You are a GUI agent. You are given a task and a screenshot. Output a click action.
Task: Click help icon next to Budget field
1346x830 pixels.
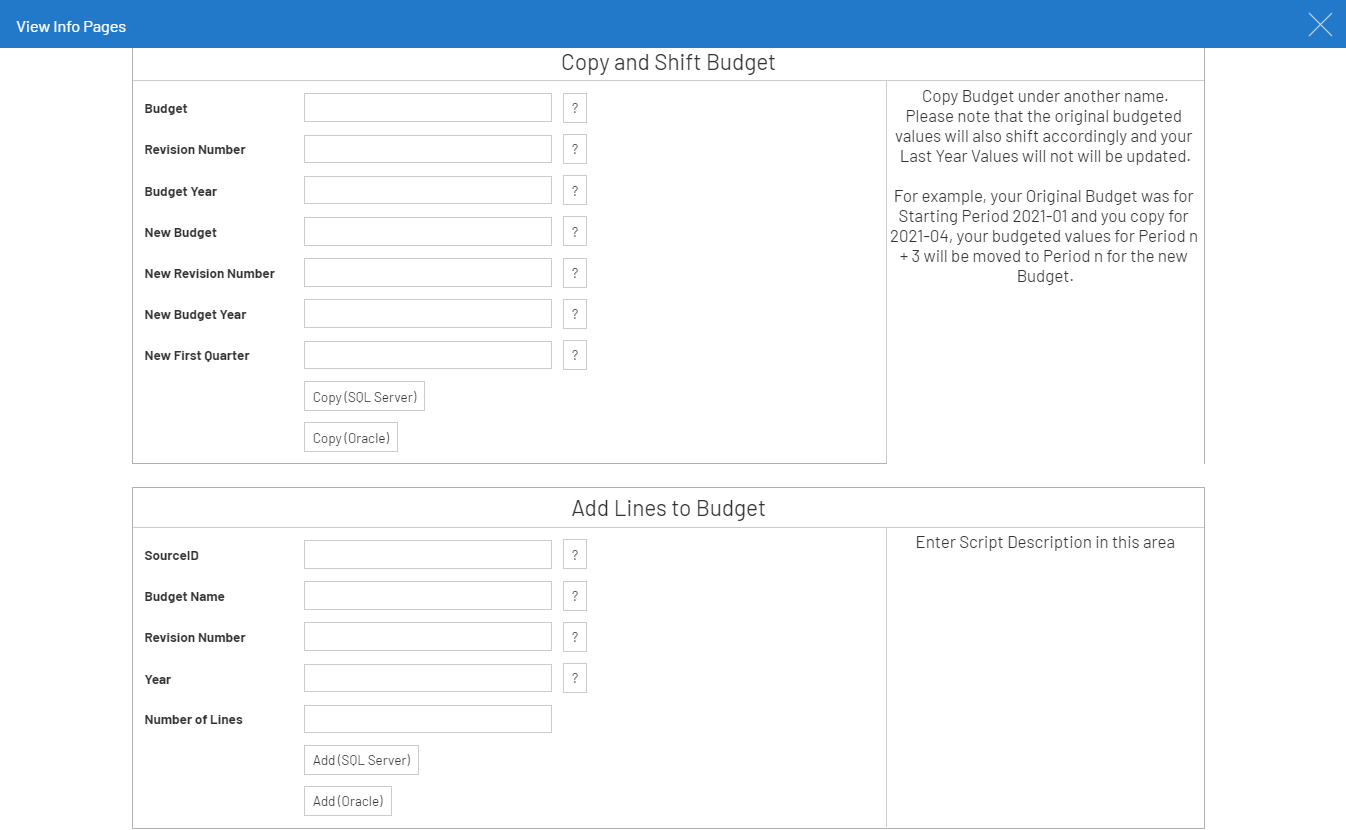[574, 108]
